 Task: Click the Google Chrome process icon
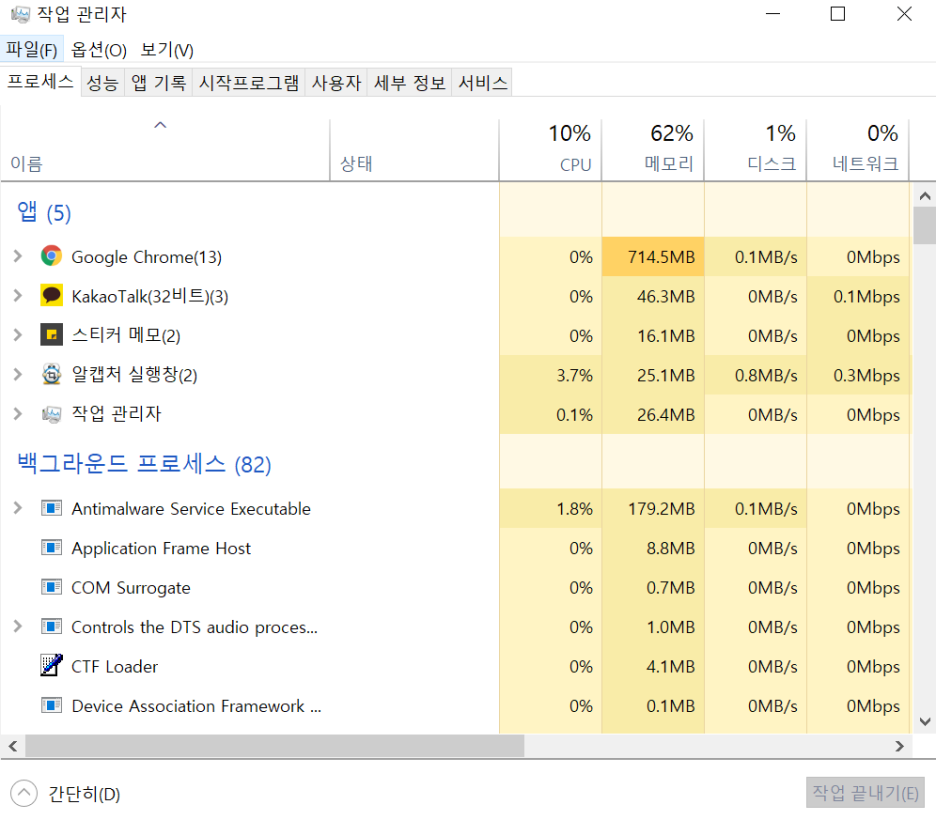coord(51,256)
